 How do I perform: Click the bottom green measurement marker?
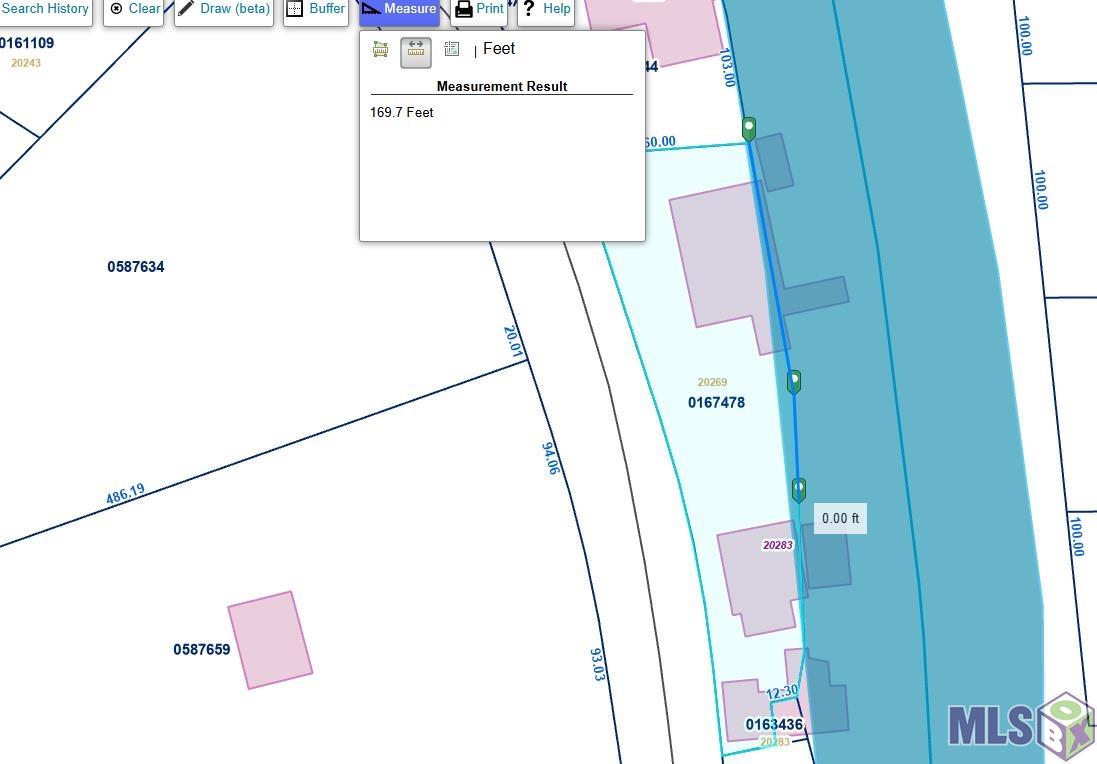799,490
